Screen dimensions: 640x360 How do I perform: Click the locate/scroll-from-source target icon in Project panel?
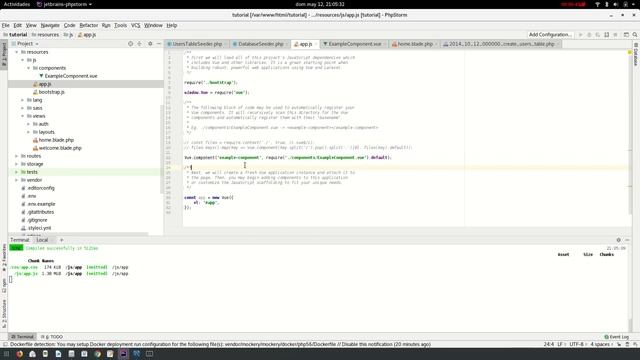pyautogui.click(x=130, y=44)
